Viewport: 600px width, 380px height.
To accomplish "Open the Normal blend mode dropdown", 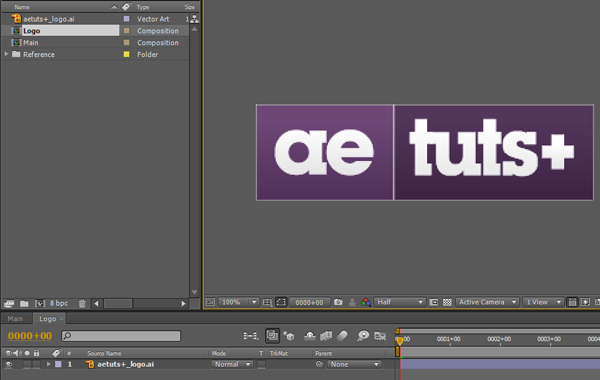I will (232, 364).
